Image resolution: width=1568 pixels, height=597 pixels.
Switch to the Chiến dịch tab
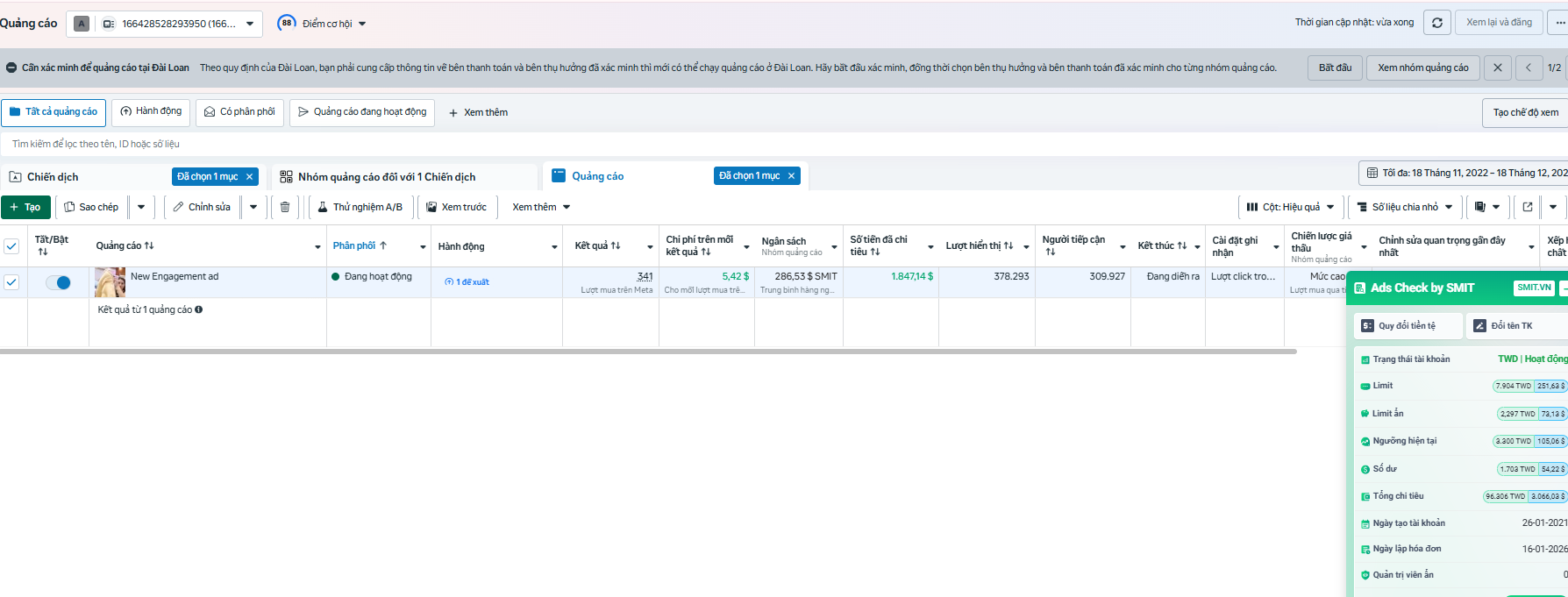point(53,177)
